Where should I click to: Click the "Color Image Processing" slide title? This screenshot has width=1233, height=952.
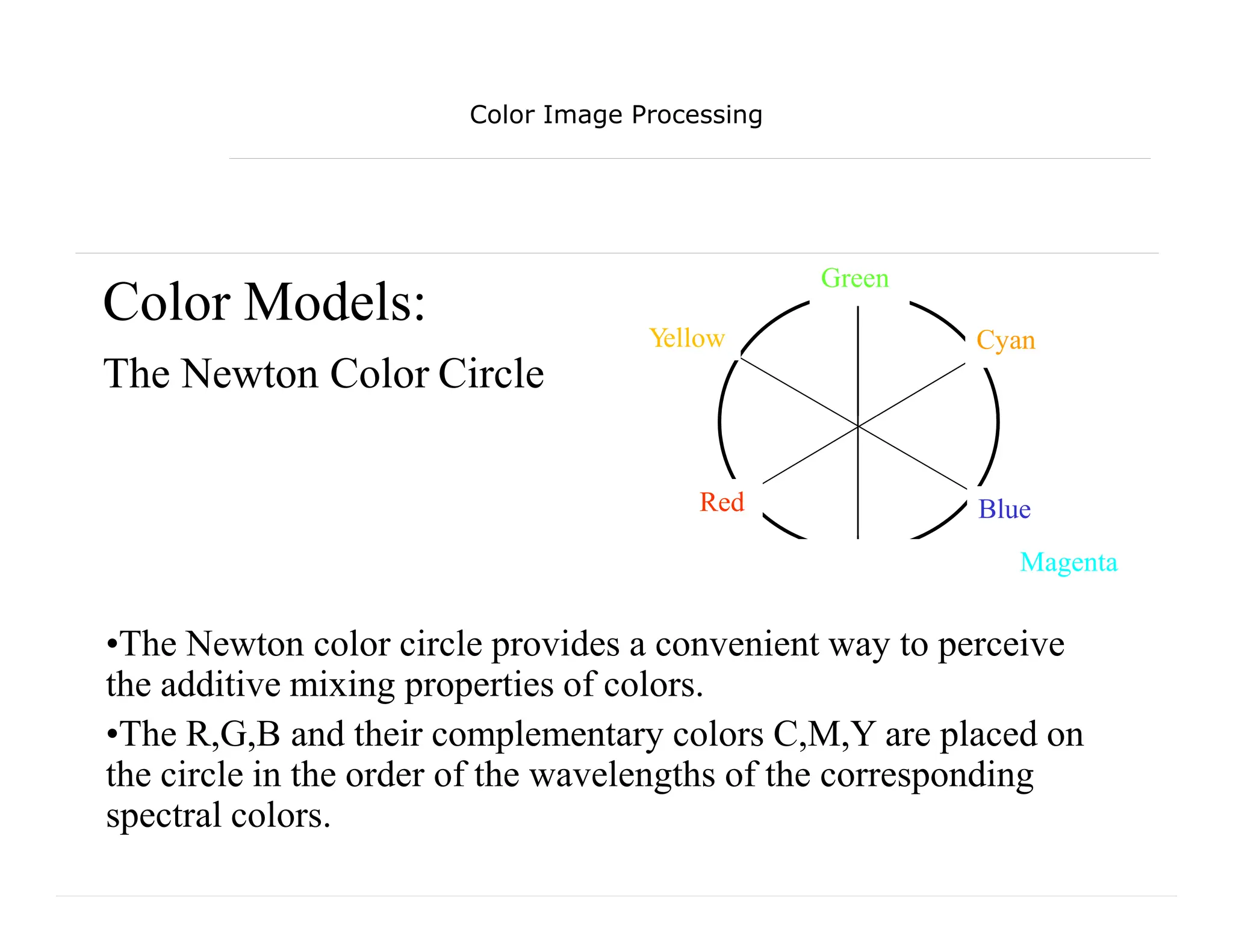click(x=616, y=114)
